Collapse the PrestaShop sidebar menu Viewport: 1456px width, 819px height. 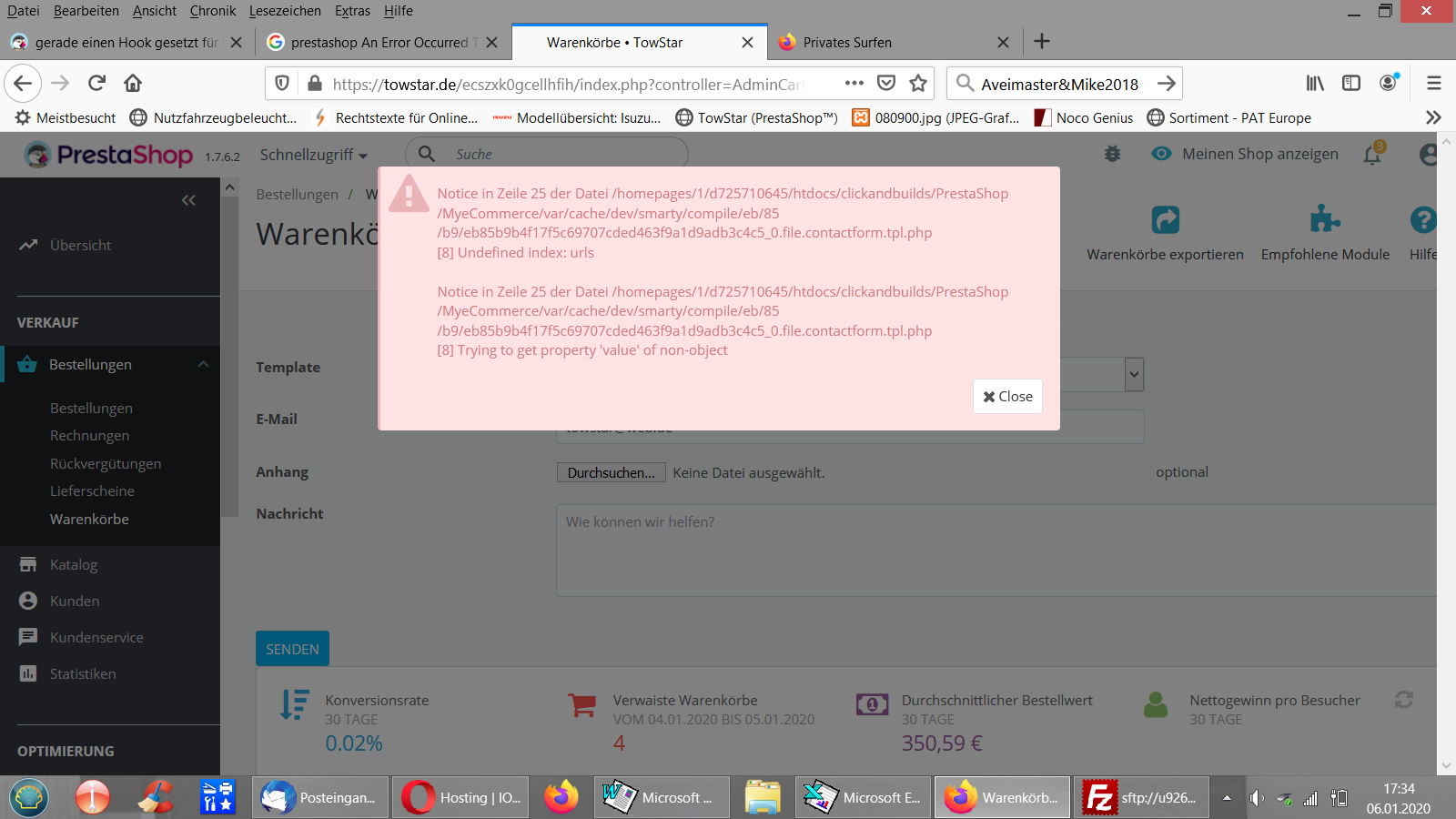[188, 200]
